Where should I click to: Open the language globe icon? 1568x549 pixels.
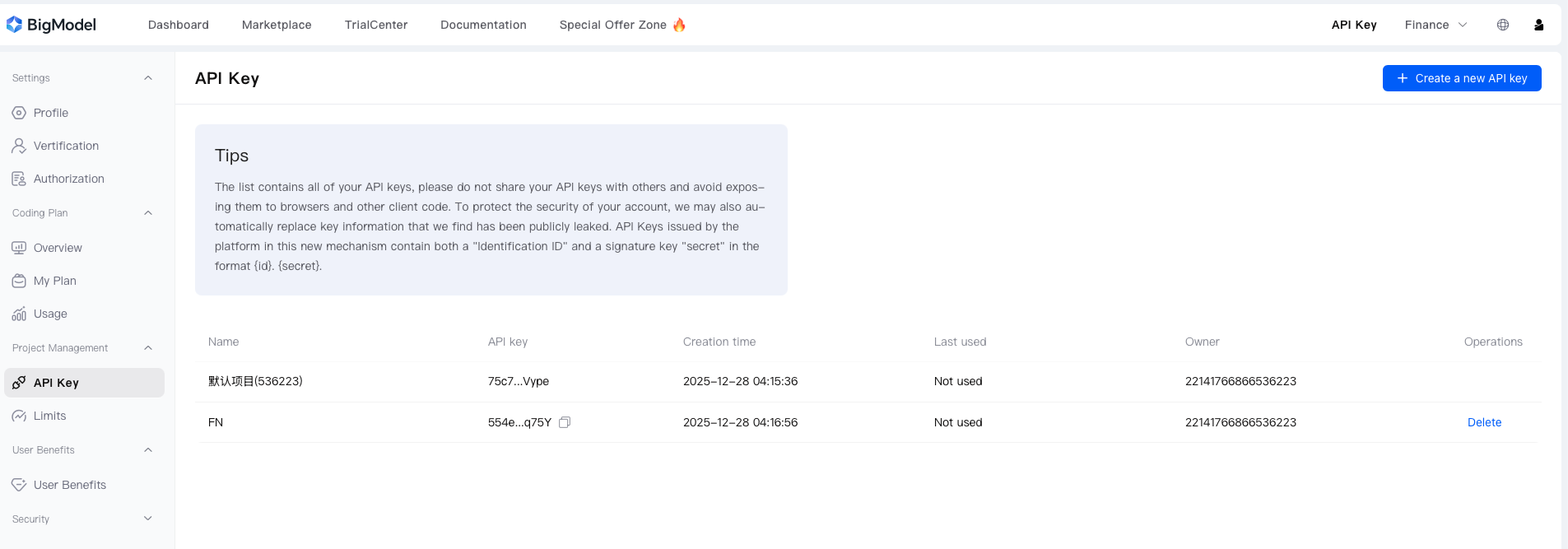[x=1503, y=25]
